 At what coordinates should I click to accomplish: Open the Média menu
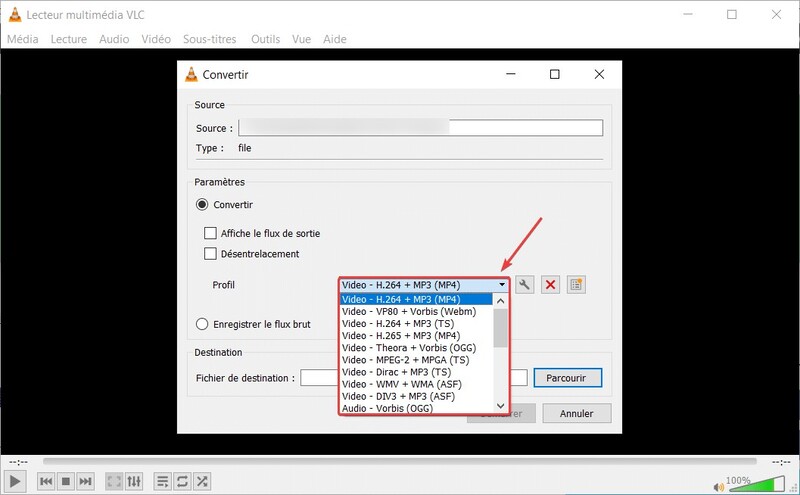tap(22, 39)
